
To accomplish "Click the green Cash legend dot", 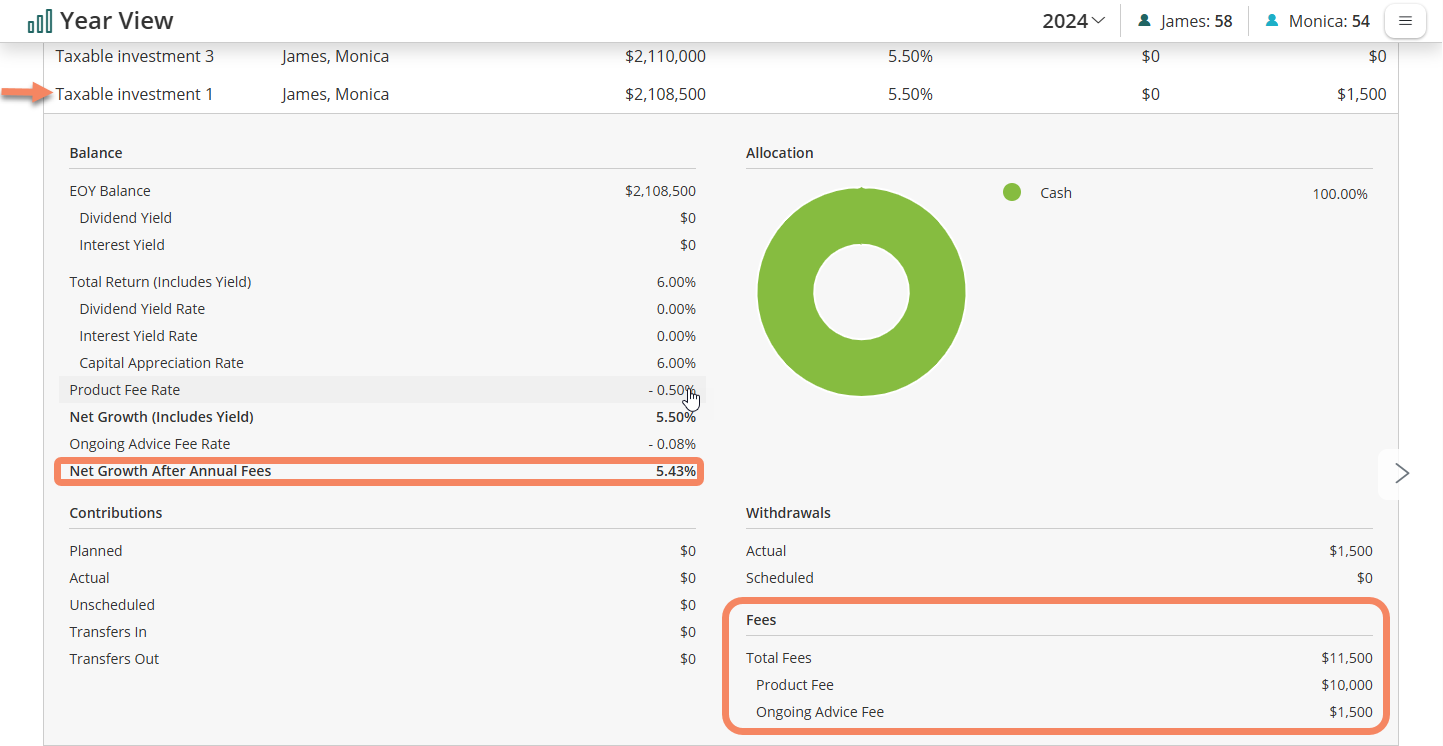I will click(1012, 193).
